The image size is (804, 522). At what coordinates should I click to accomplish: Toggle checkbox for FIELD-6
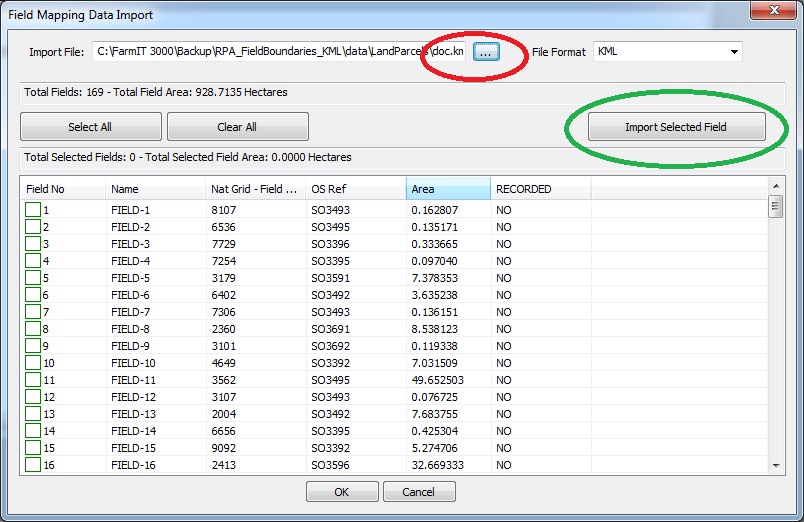tap(33, 295)
